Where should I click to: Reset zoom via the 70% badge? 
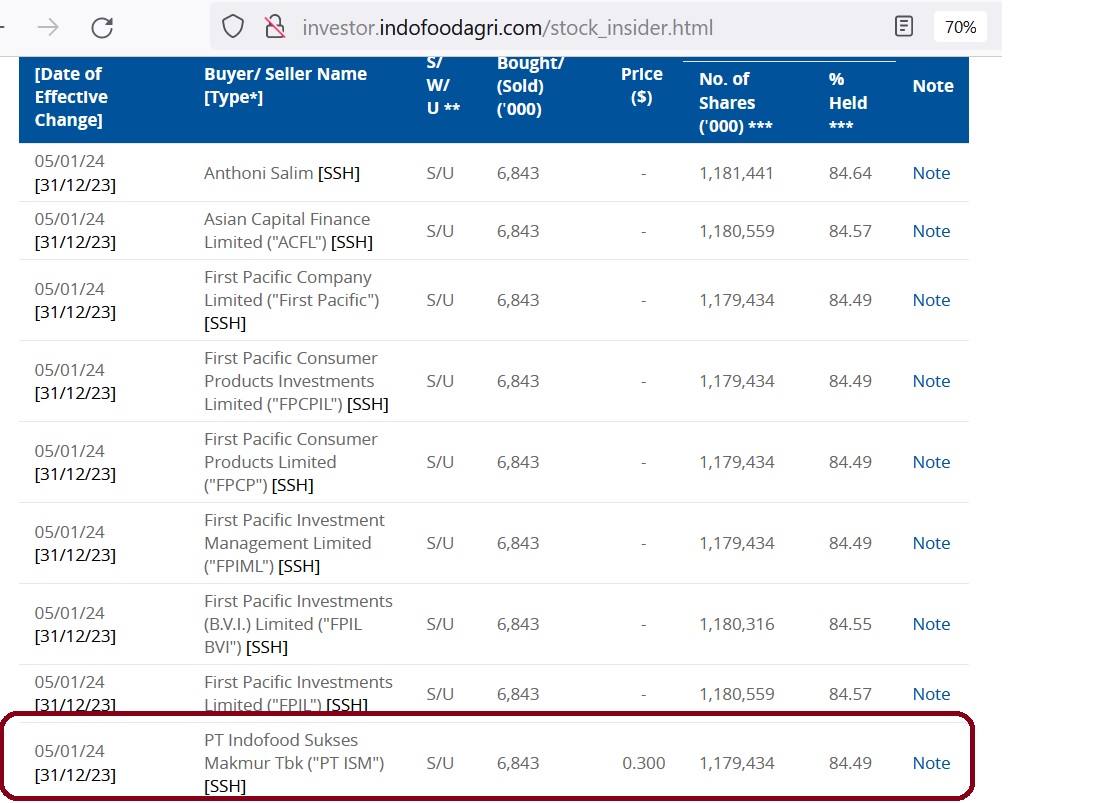(x=960, y=27)
